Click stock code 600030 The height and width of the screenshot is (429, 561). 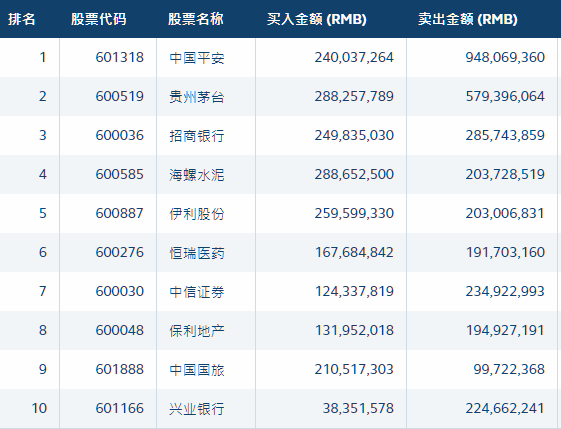tap(119, 291)
